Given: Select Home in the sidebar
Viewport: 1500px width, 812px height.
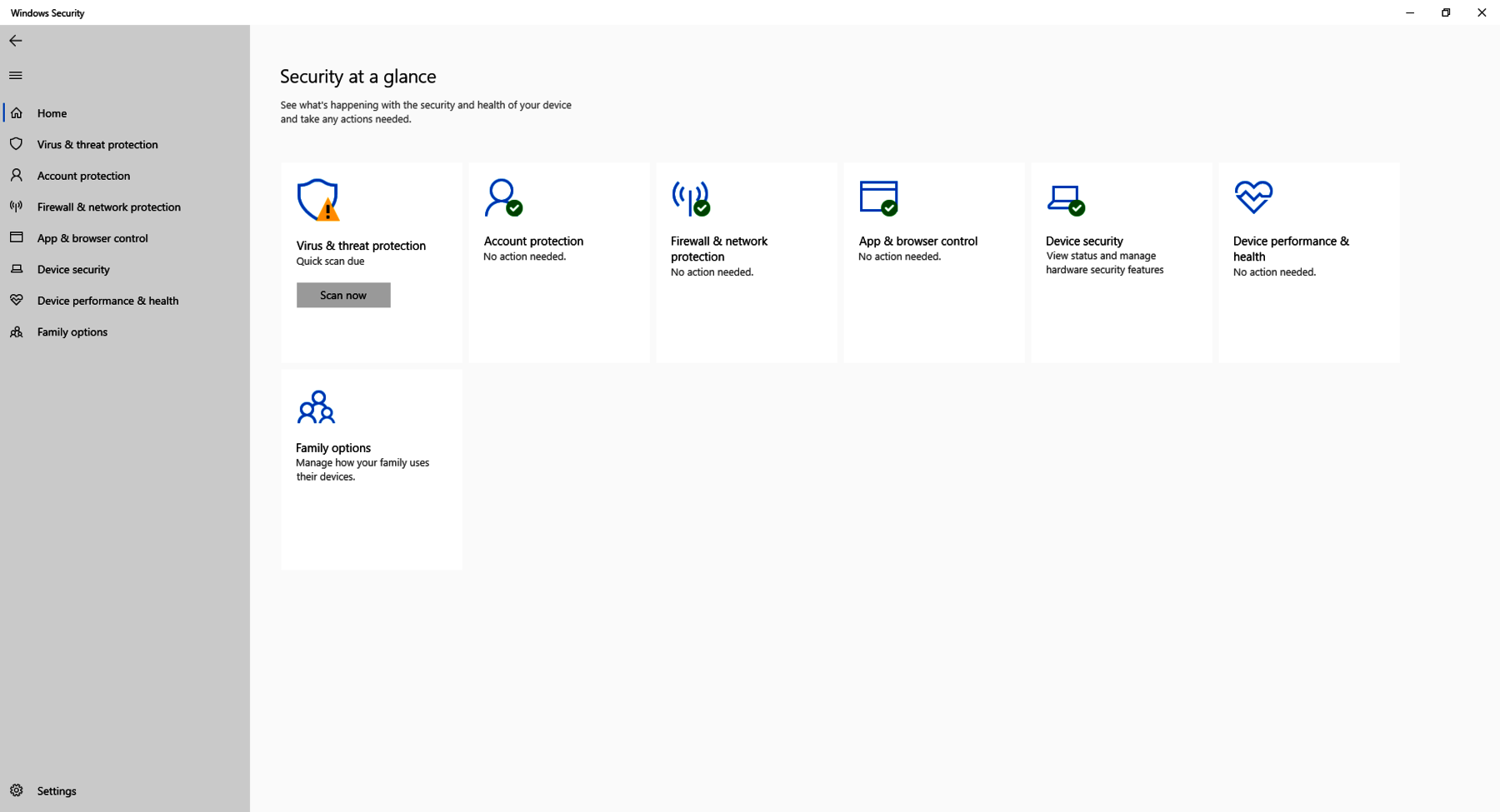Looking at the screenshot, I should coord(52,113).
